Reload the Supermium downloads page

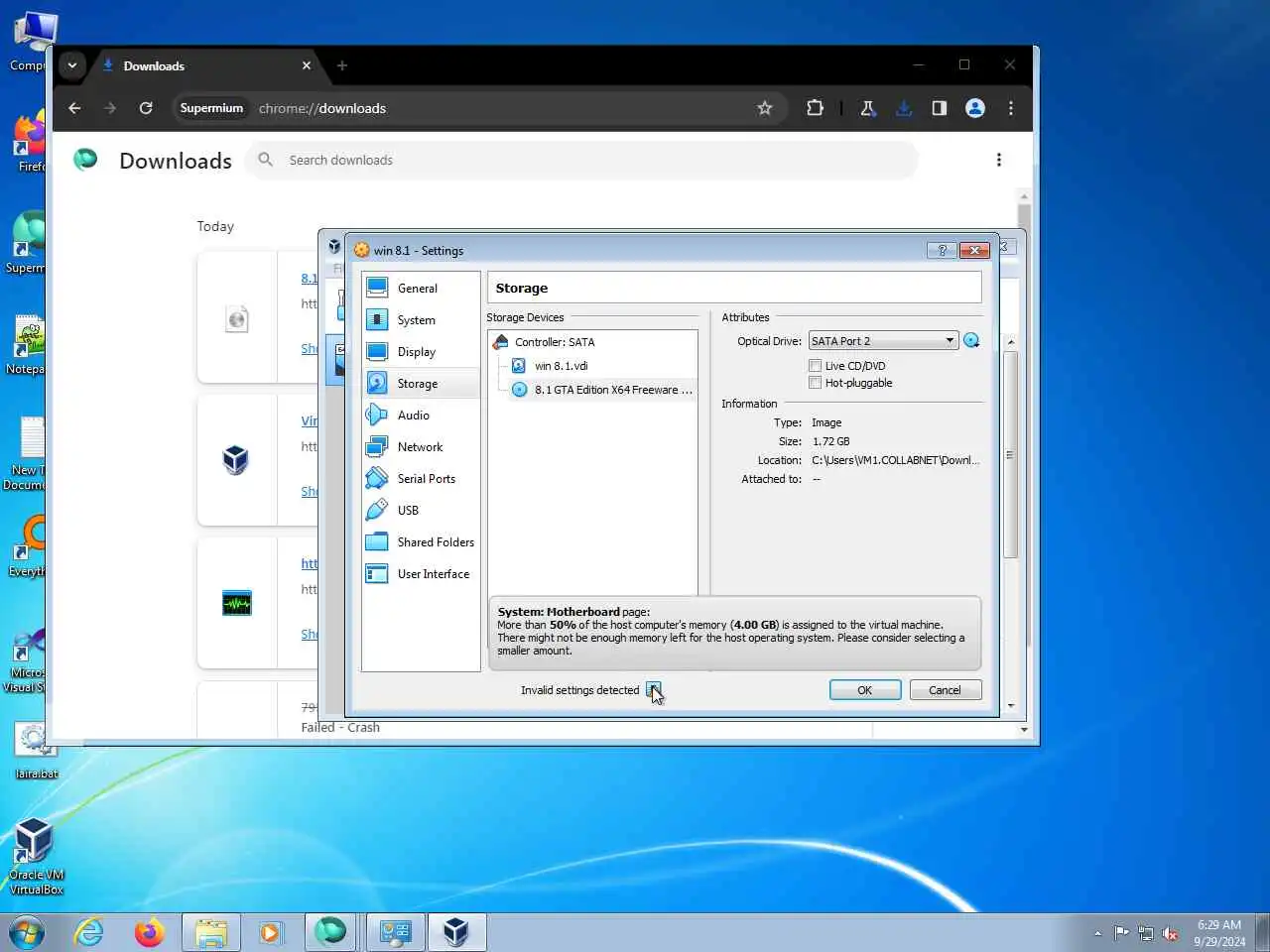(x=146, y=108)
